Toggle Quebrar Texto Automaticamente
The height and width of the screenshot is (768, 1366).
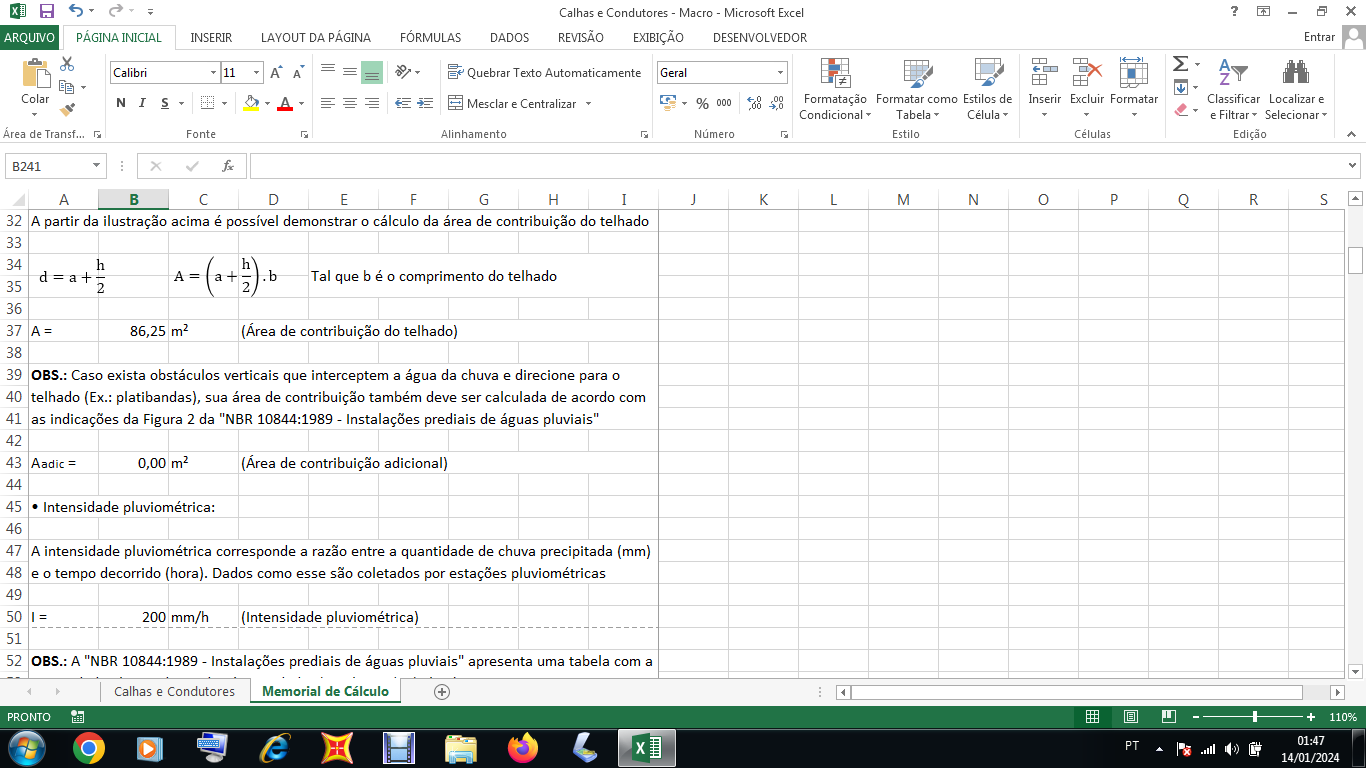click(544, 73)
